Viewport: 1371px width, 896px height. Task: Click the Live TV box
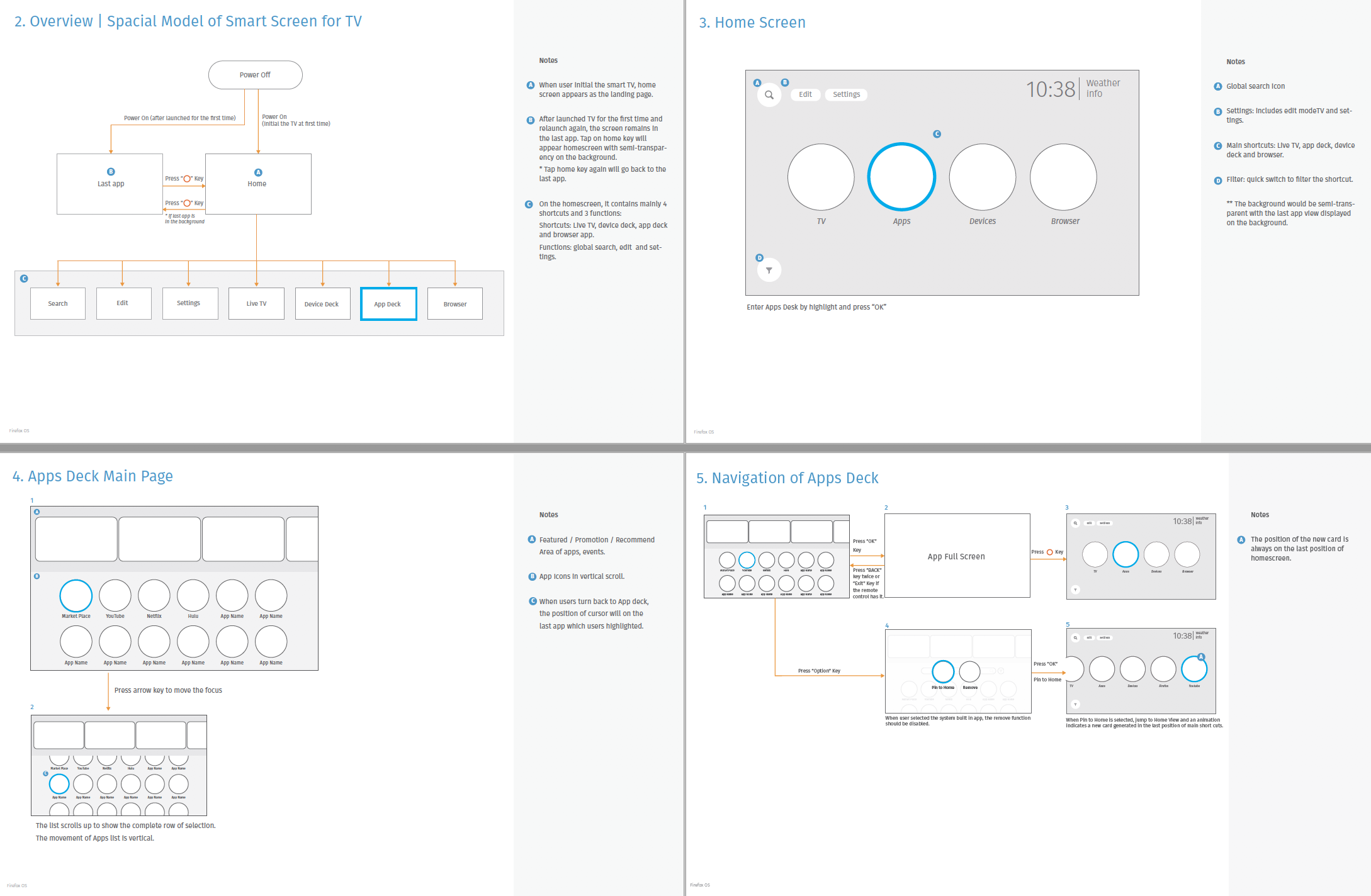pos(256,304)
